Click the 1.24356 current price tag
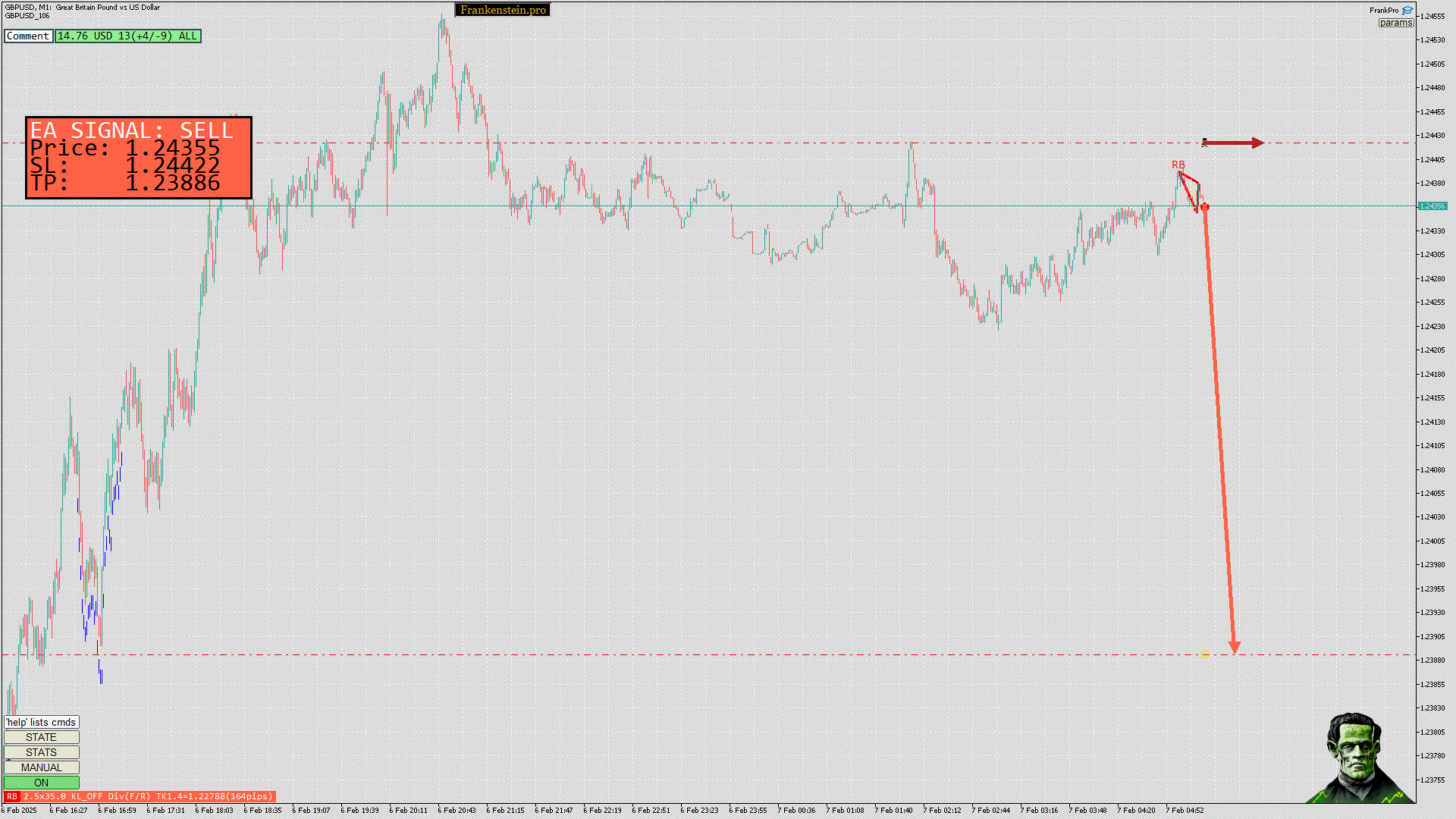The image size is (1456, 819). (1432, 206)
